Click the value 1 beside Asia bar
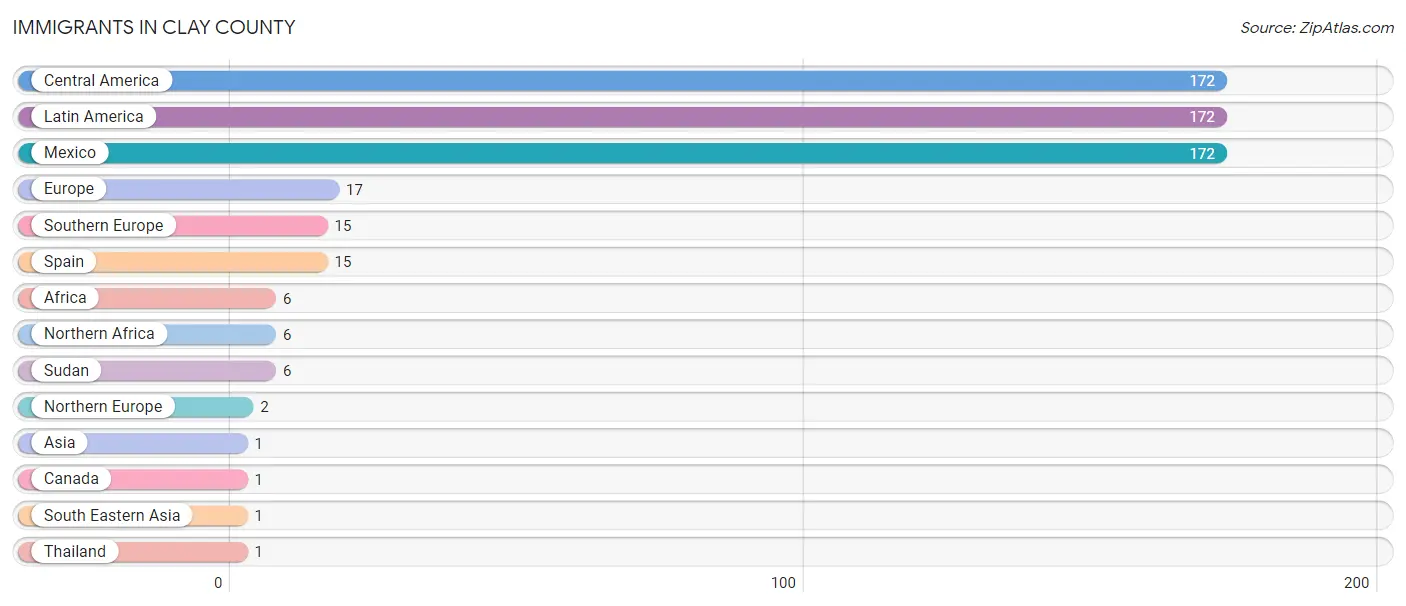 (x=258, y=444)
